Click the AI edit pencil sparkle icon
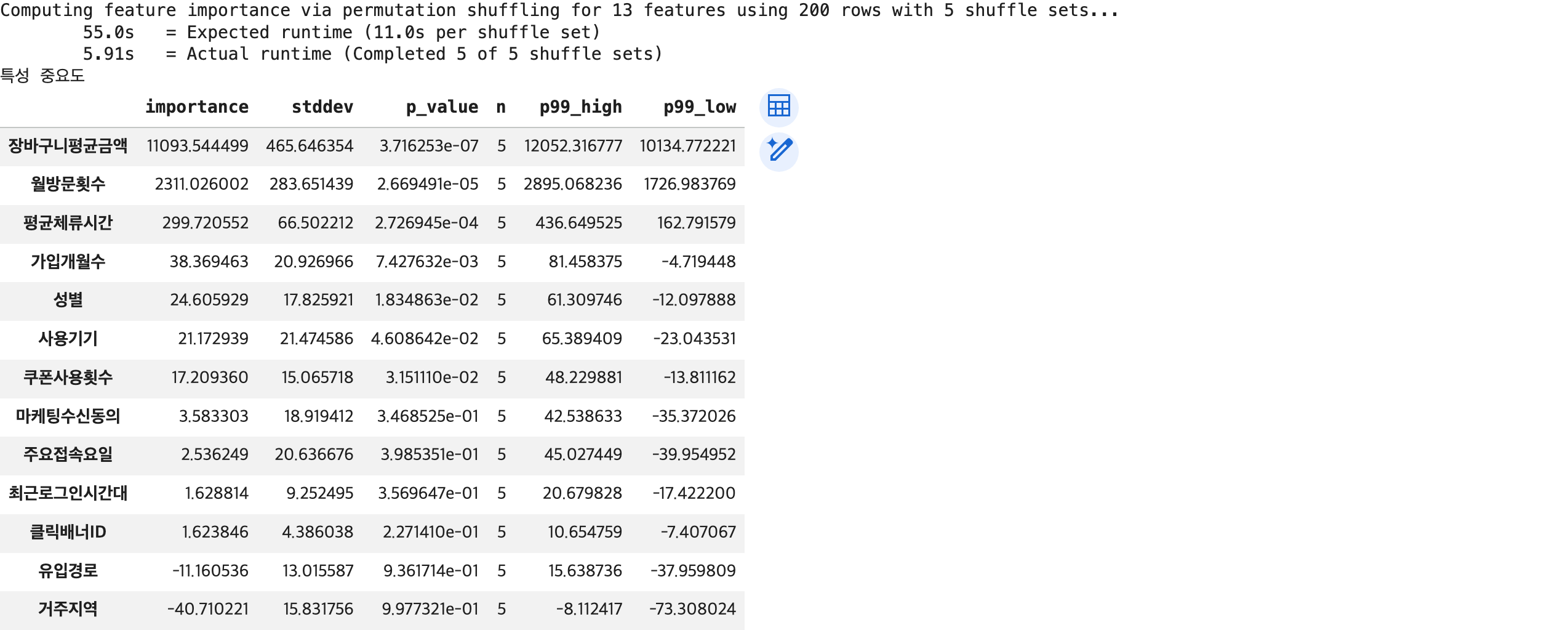This screenshot has width=1568, height=630. pyautogui.click(x=778, y=151)
